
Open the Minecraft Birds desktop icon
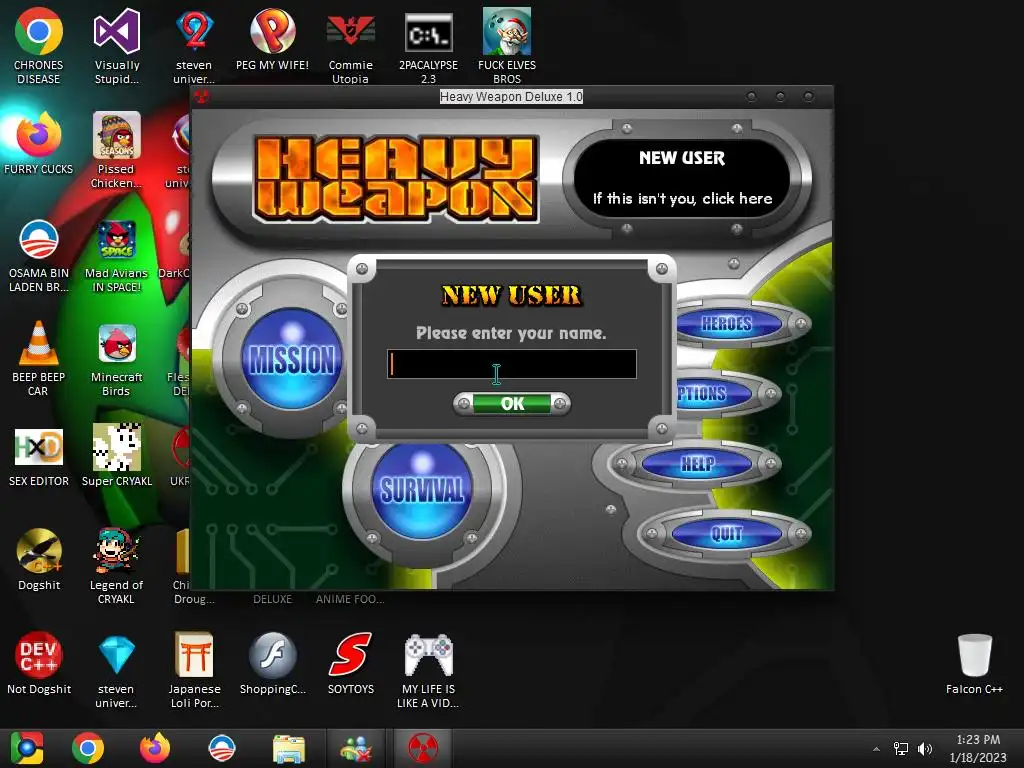point(116,359)
